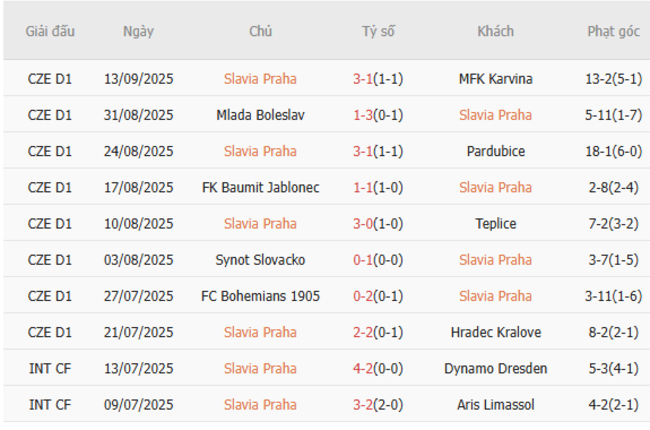Click the Ngày column header
Screen dimensions: 650x430
click(138, 31)
